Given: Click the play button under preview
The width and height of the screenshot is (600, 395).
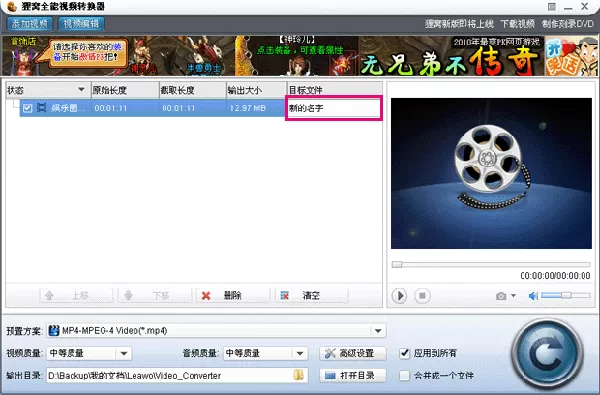Looking at the screenshot, I should 399,295.
